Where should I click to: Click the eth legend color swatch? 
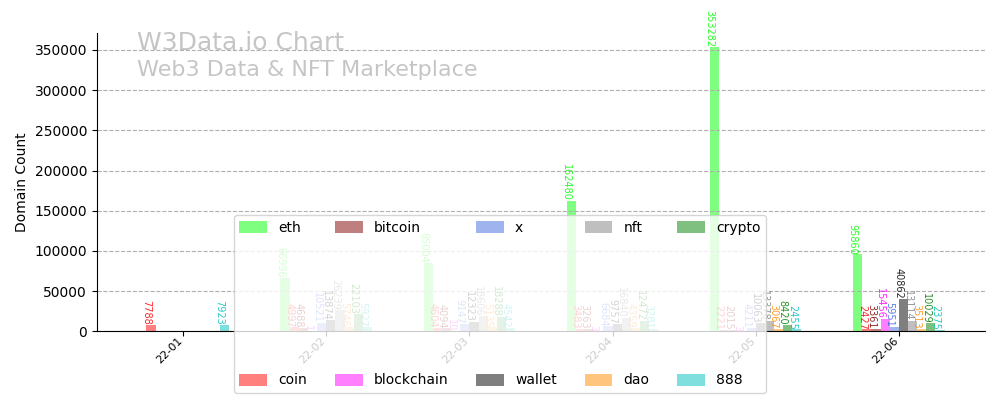(253, 228)
